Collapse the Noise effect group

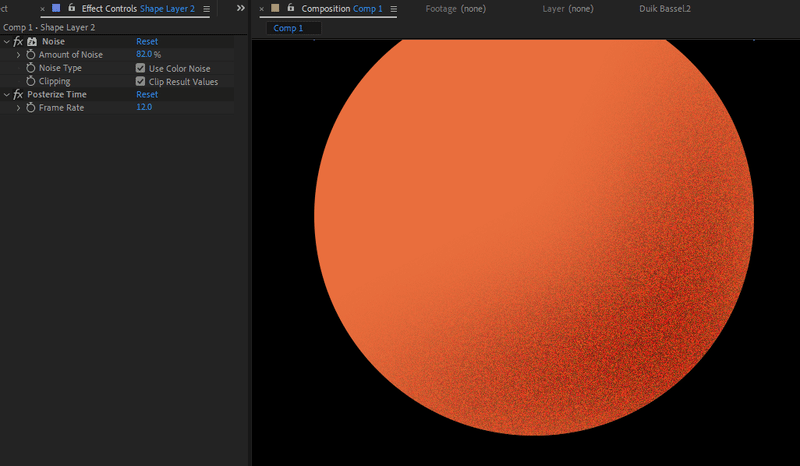[6, 42]
